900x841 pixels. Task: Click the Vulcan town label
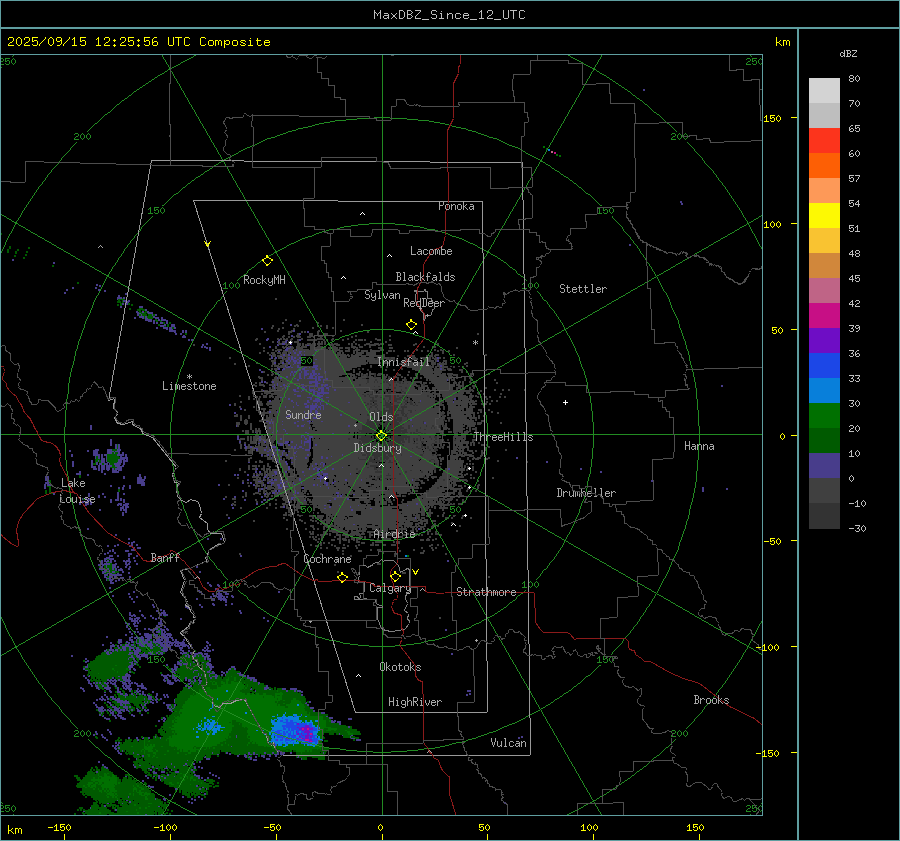508,743
